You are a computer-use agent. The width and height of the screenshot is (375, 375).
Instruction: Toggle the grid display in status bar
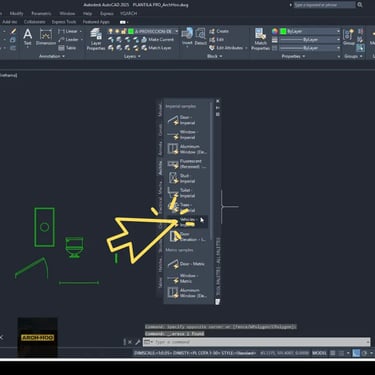click(x=332, y=353)
